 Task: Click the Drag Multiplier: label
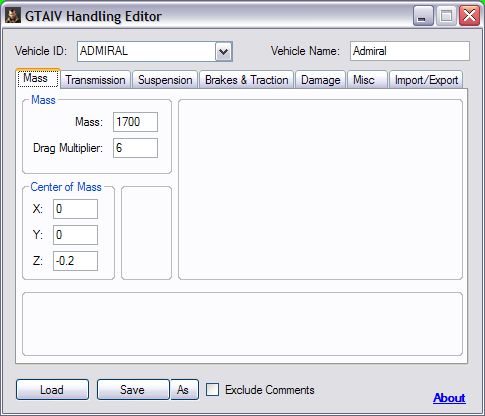click(x=68, y=148)
